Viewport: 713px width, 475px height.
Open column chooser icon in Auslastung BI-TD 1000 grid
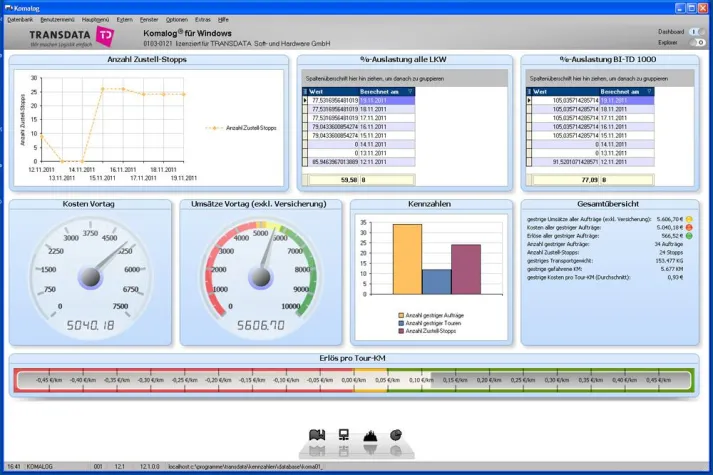click(x=529, y=92)
